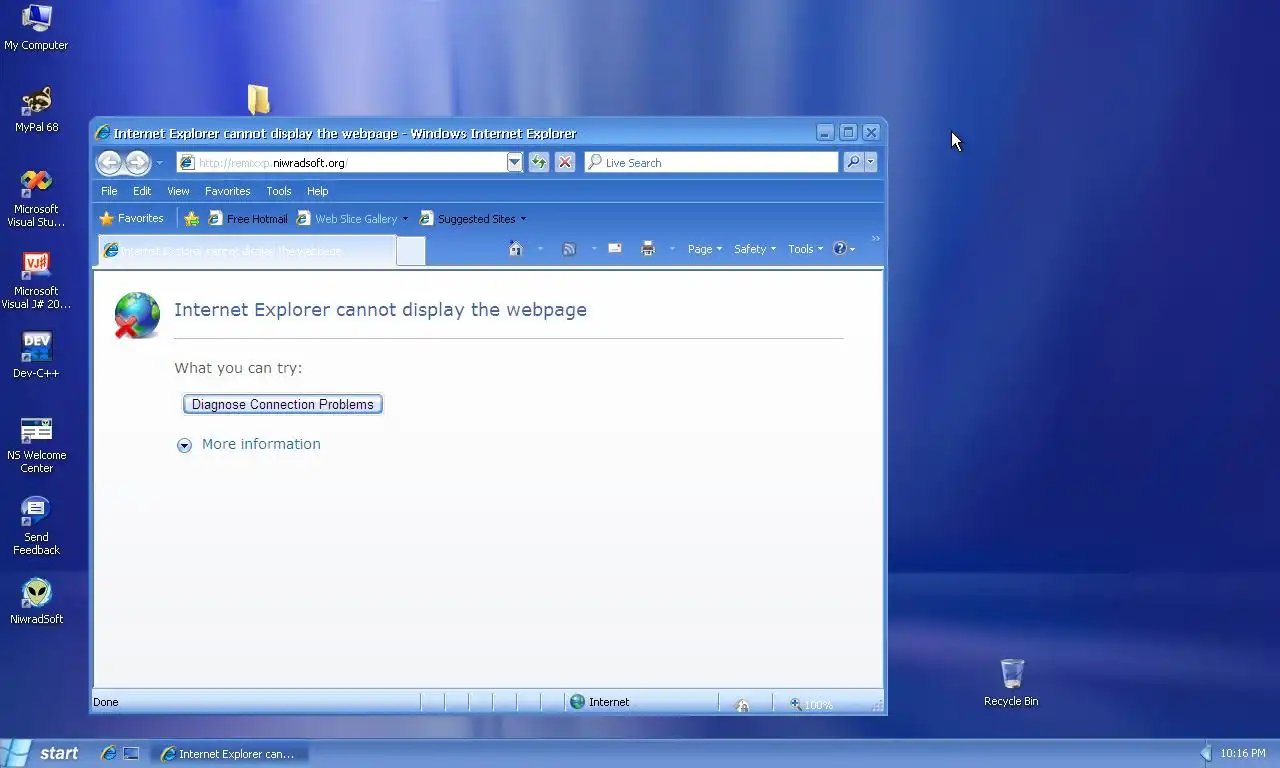This screenshot has width=1280, height=768.
Task: Open the Home button dropdown arrow
Action: point(540,249)
